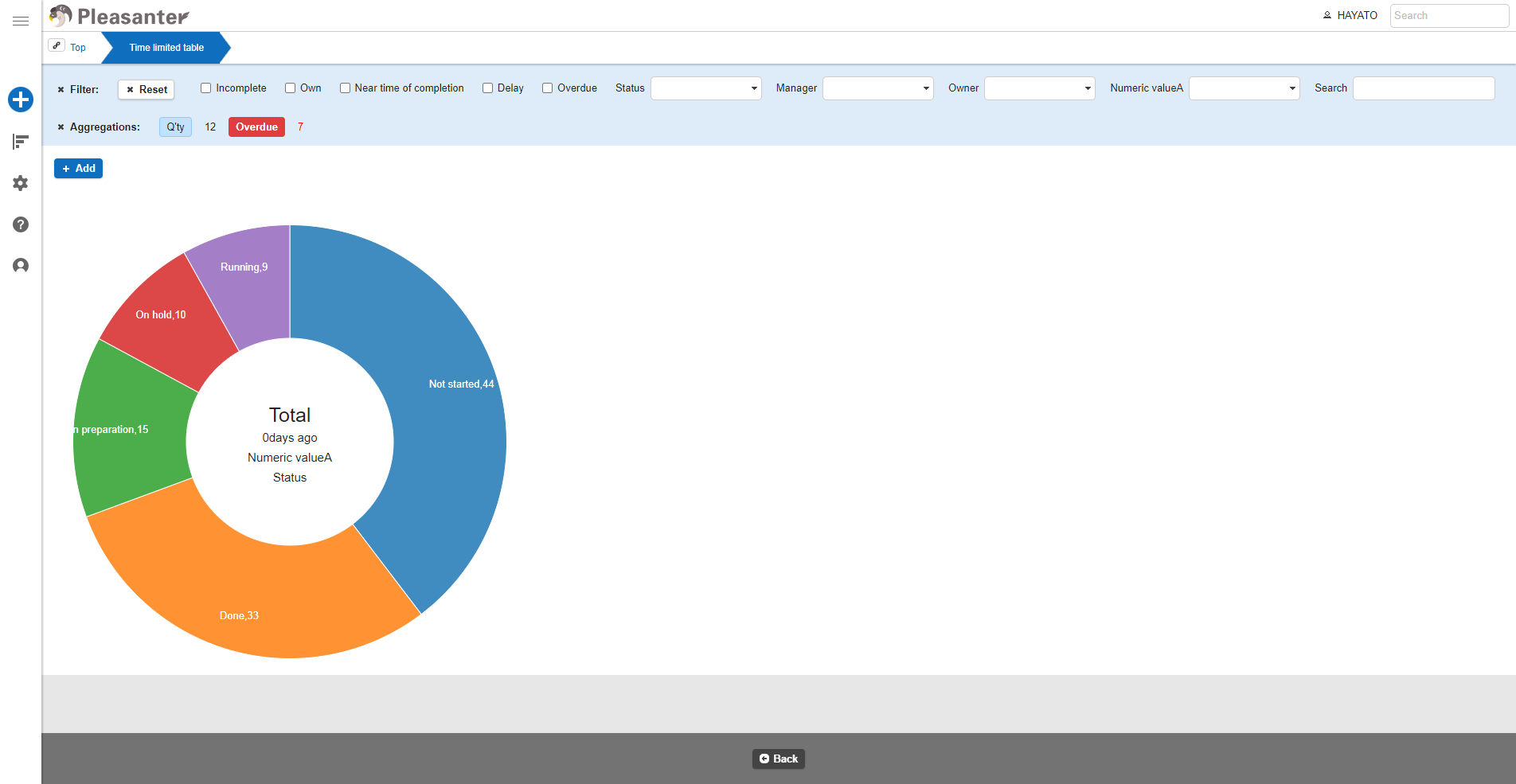Enable the Overdue filter checkbox
Screen dimensions: 1516x784
tap(548, 88)
